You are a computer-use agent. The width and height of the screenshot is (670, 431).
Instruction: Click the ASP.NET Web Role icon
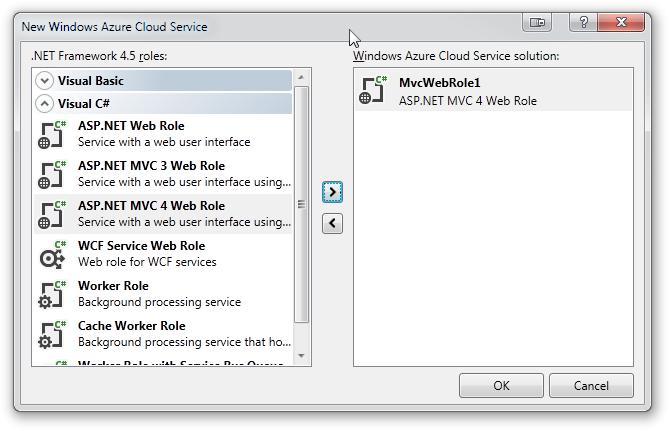(x=52, y=134)
